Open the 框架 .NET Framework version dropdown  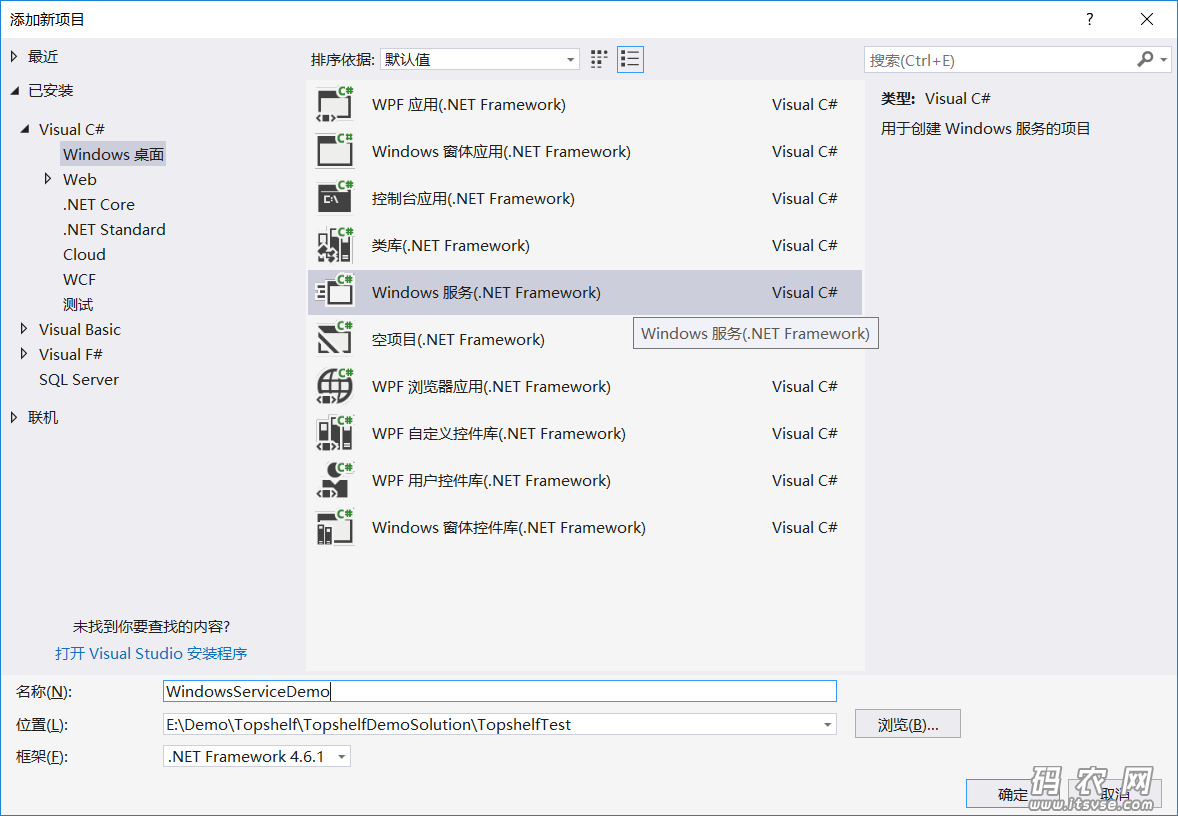click(x=257, y=756)
